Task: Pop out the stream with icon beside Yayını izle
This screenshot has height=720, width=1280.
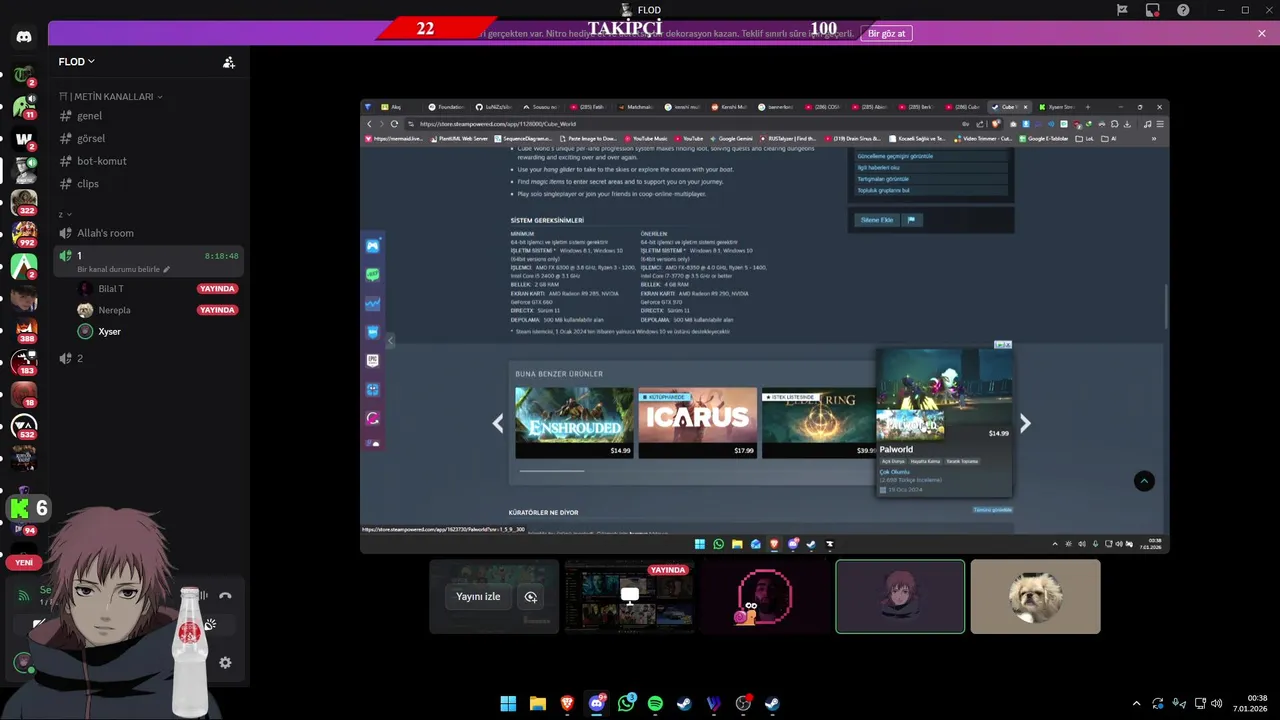Action: (x=530, y=597)
